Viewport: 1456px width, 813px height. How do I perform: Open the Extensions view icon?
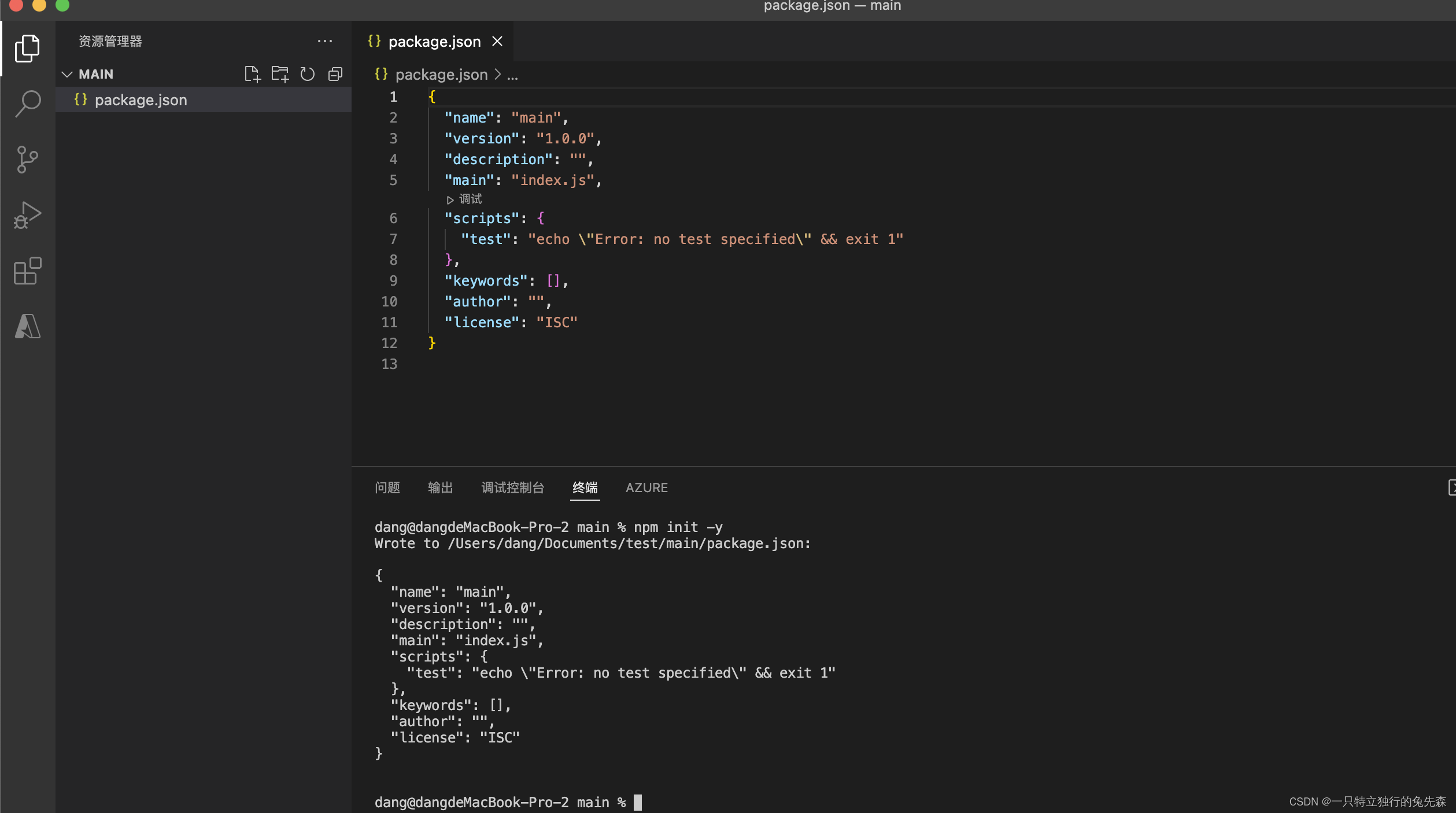point(27,271)
